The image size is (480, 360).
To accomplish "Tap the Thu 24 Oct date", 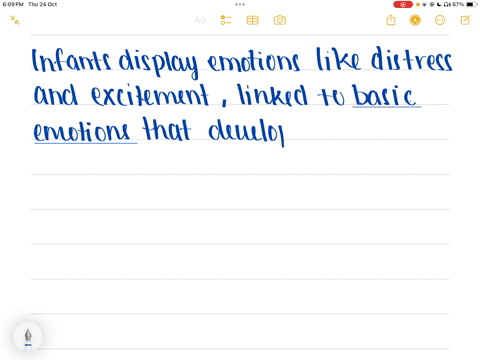I will (x=43, y=4).
